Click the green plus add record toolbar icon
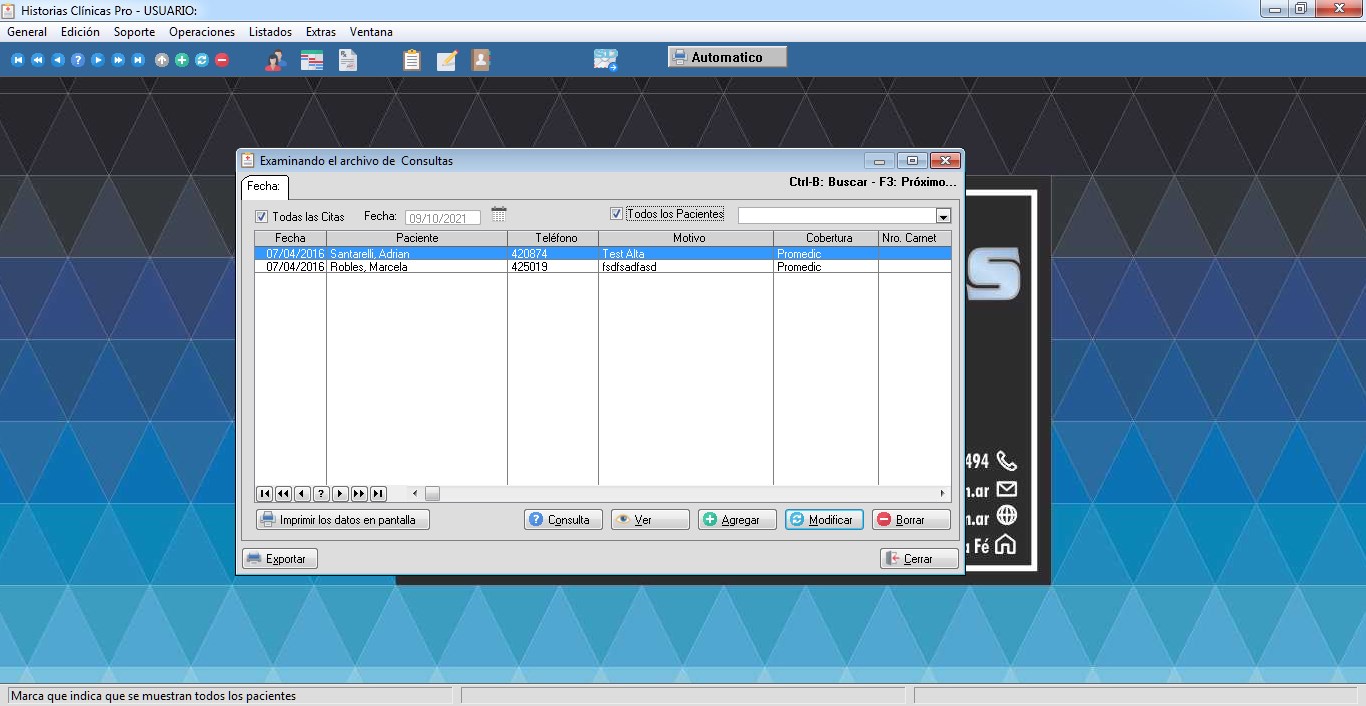The height and width of the screenshot is (706, 1366). click(x=181, y=60)
